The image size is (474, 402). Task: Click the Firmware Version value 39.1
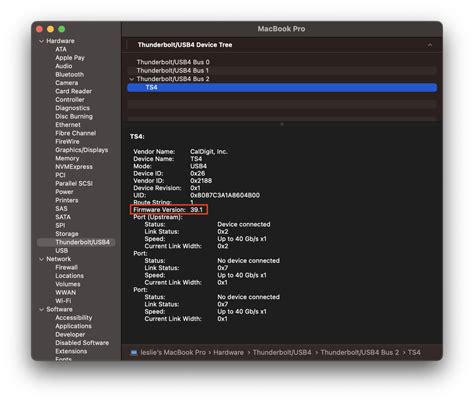tap(196, 210)
